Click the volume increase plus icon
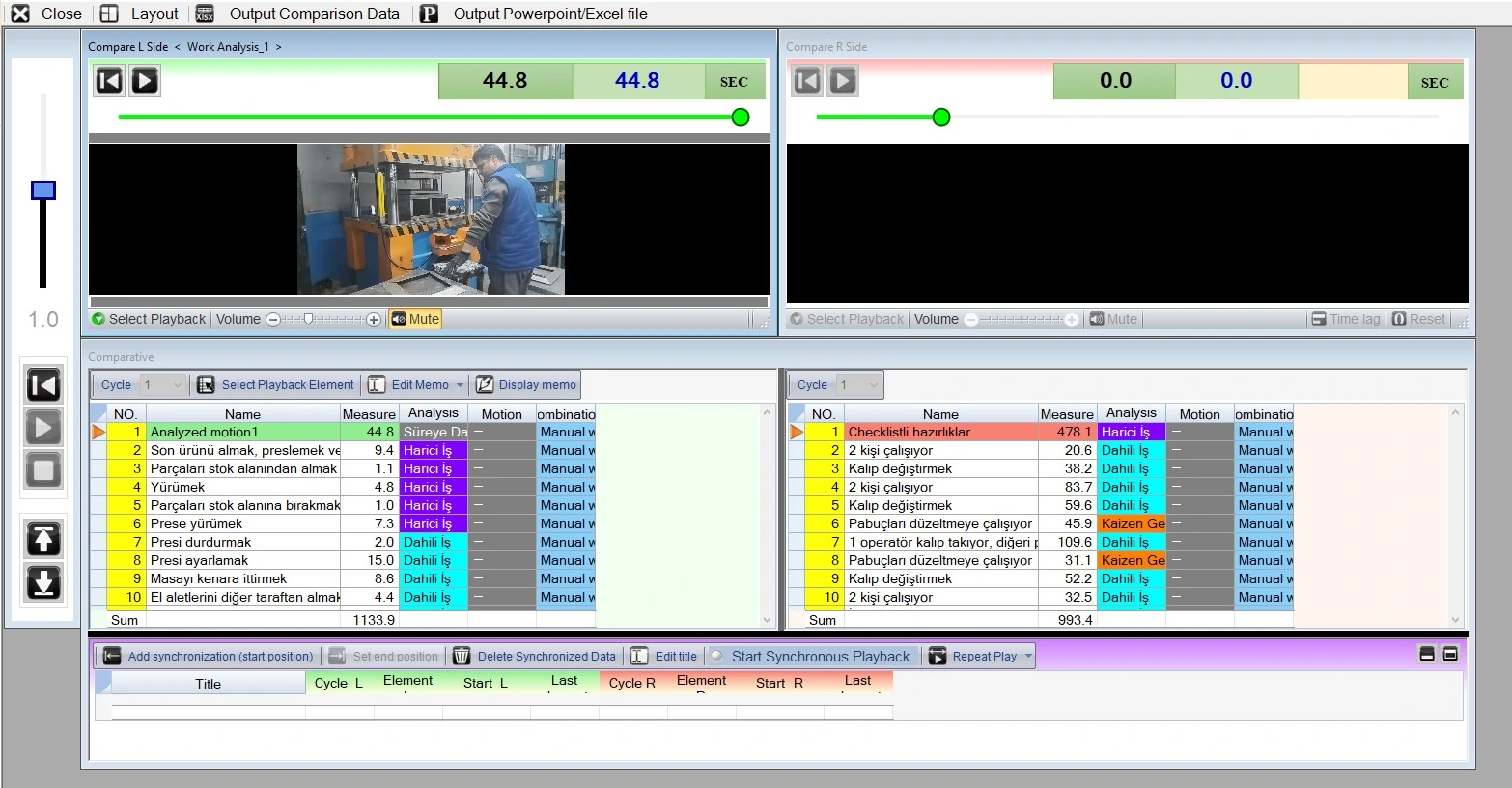 [374, 320]
